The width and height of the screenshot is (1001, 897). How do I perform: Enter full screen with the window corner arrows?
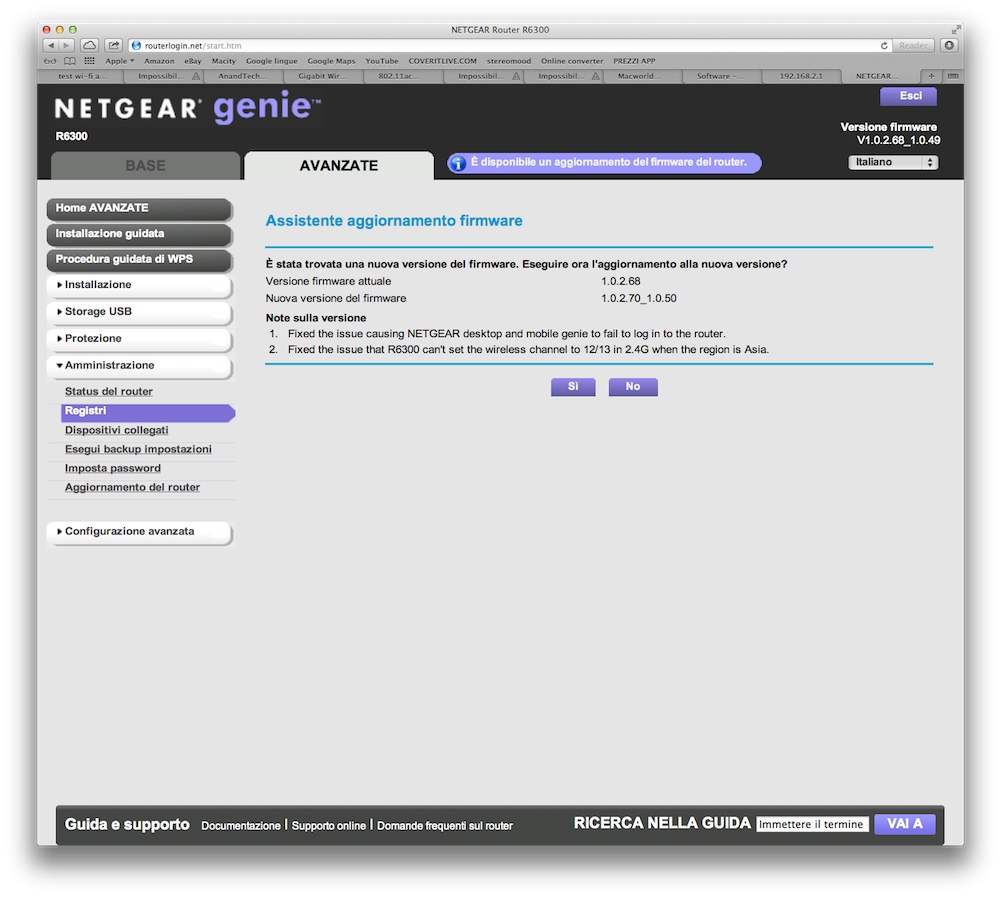click(x=955, y=29)
